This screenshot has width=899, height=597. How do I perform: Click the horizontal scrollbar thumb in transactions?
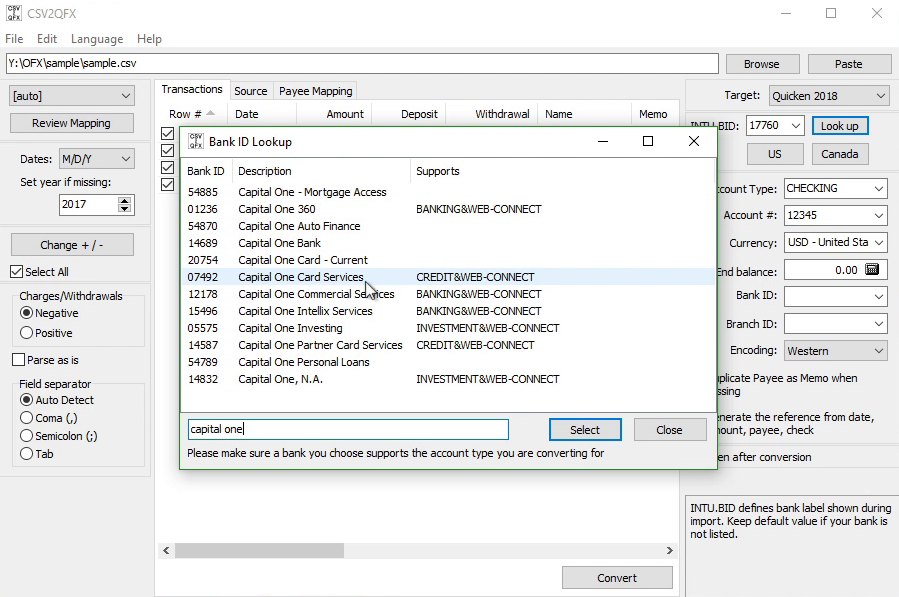click(259, 551)
